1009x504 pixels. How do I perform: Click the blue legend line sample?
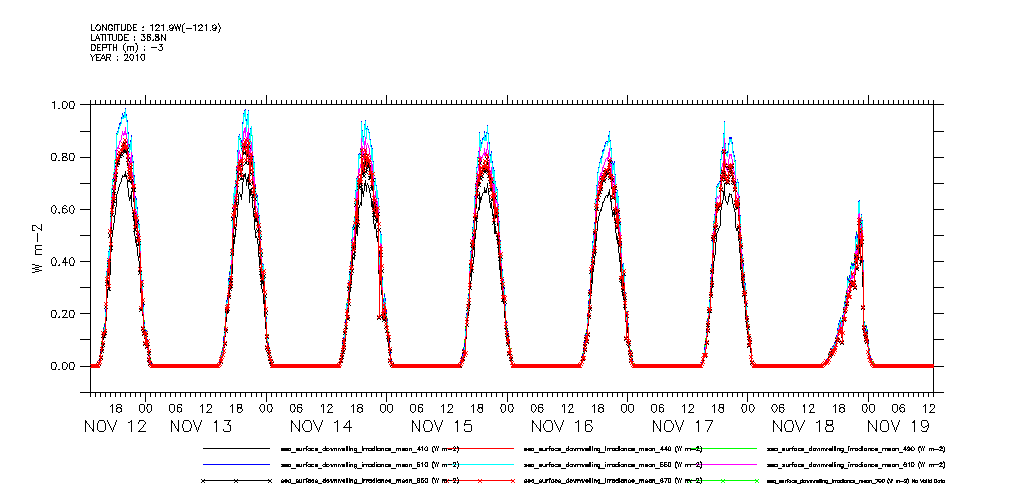(x=236, y=463)
